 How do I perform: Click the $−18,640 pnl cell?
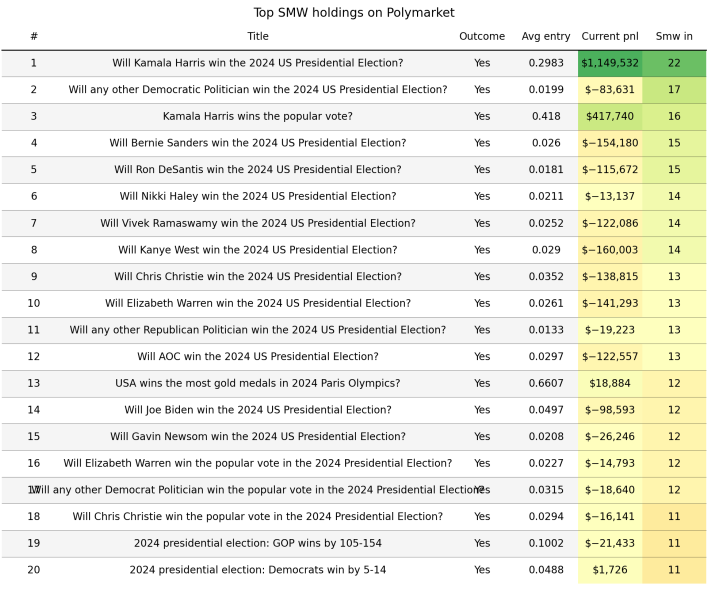[610, 490]
